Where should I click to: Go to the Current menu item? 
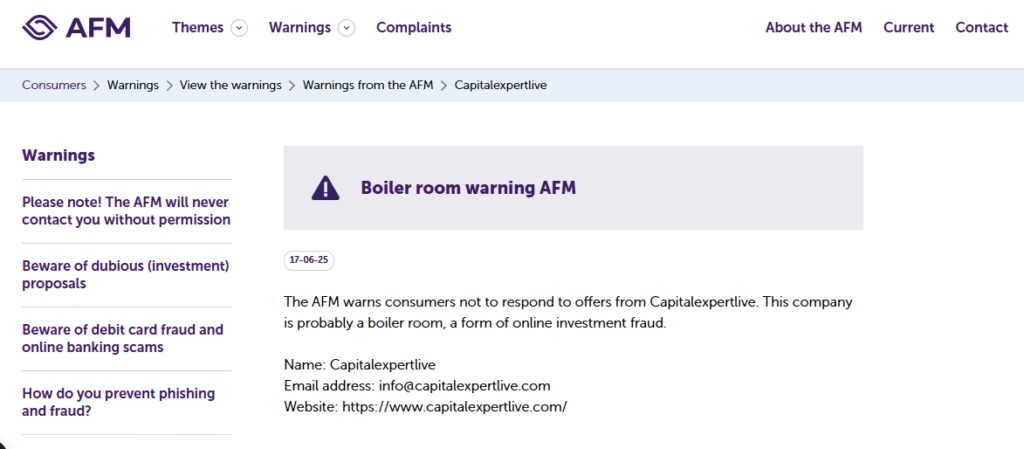pyautogui.click(x=908, y=27)
